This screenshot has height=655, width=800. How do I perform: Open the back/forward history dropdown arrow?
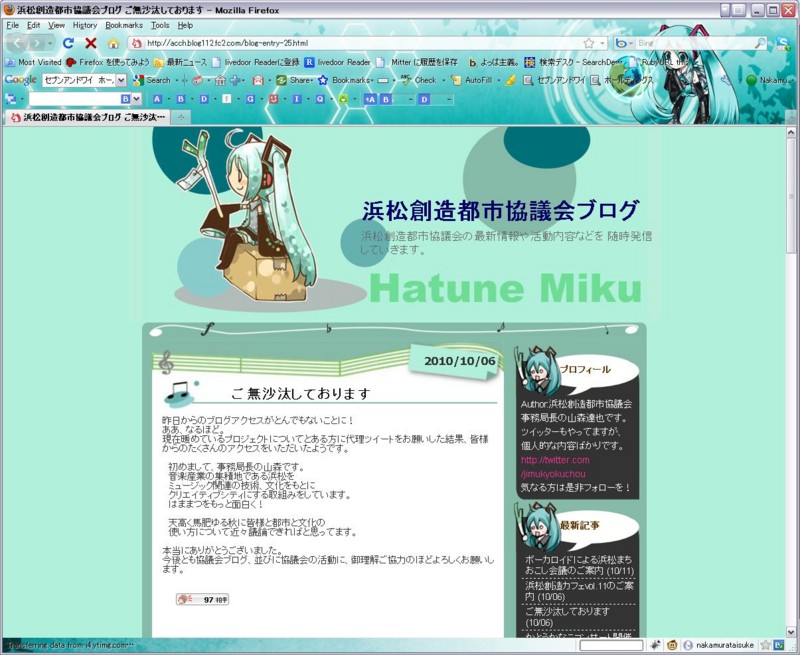[49, 43]
